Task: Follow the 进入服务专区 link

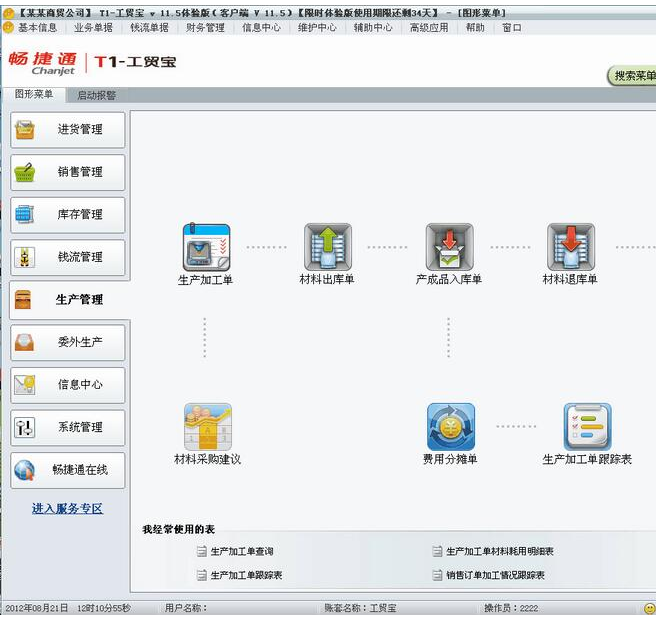Action: tap(68, 508)
